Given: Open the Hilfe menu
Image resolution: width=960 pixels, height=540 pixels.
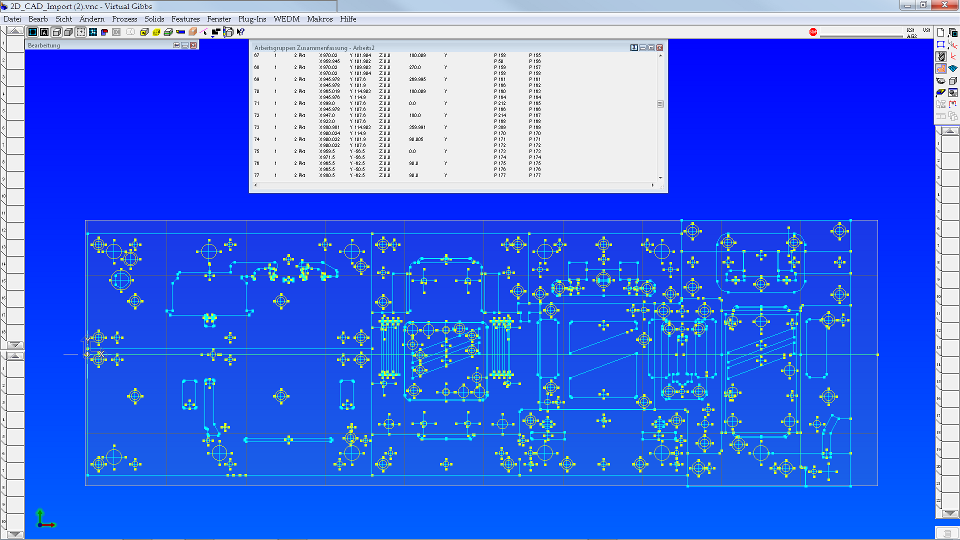Looking at the screenshot, I should coord(348,19).
